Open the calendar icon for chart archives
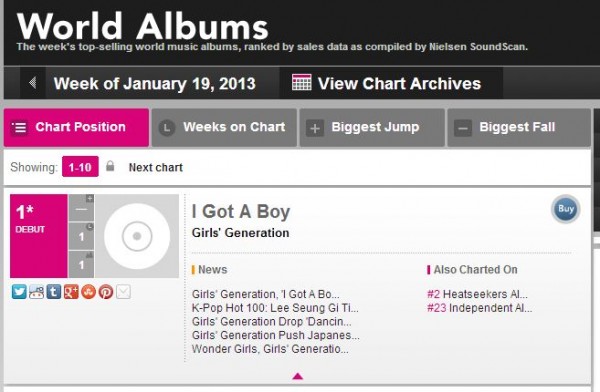 pos(302,83)
